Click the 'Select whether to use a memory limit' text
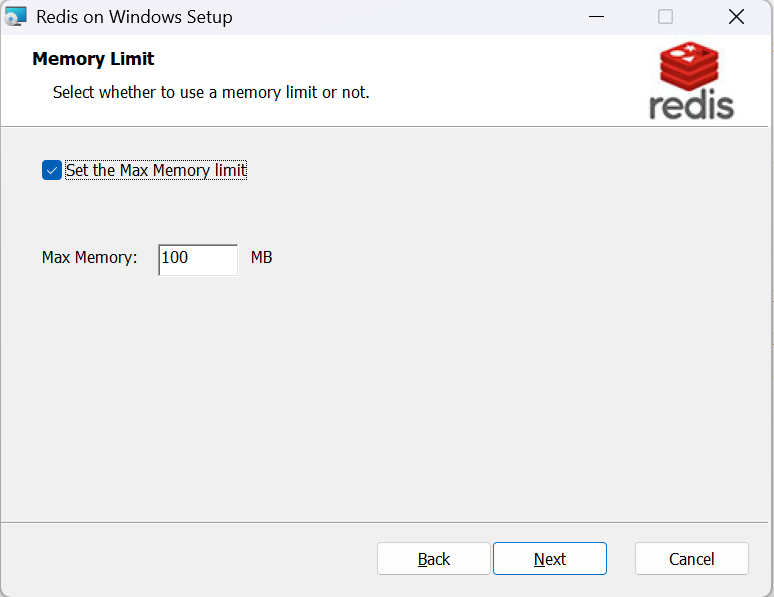This screenshot has width=774, height=597. click(211, 92)
